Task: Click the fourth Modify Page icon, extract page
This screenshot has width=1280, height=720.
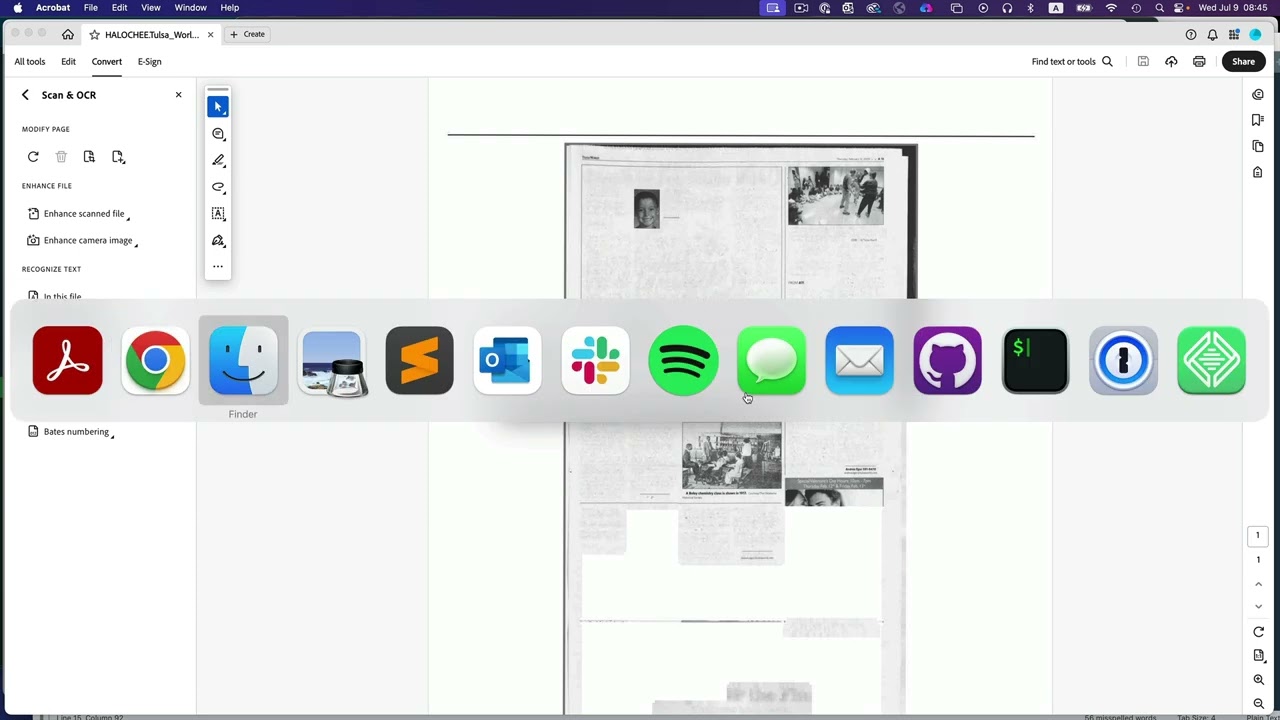Action: (x=118, y=157)
